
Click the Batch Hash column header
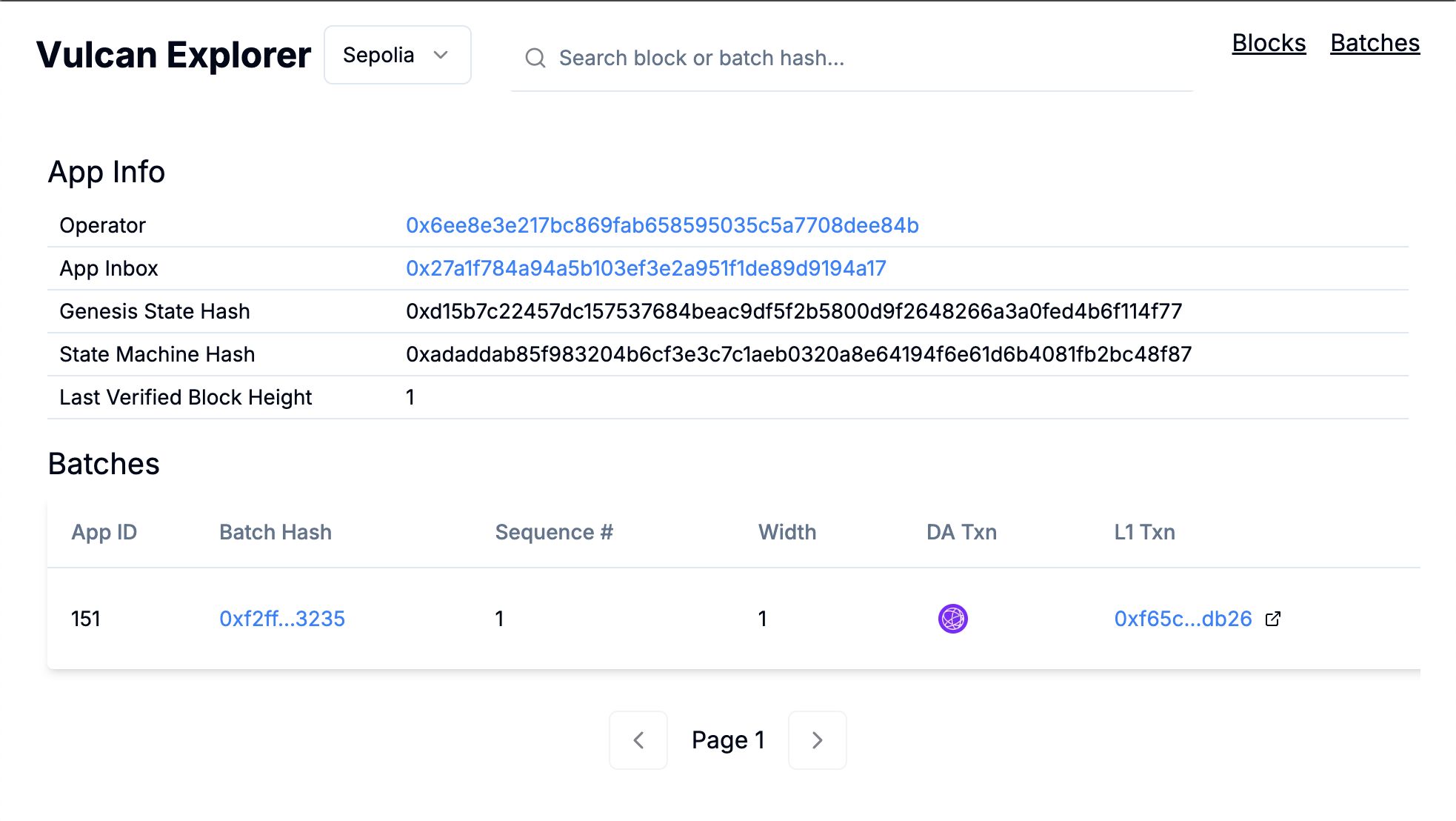pos(275,532)
